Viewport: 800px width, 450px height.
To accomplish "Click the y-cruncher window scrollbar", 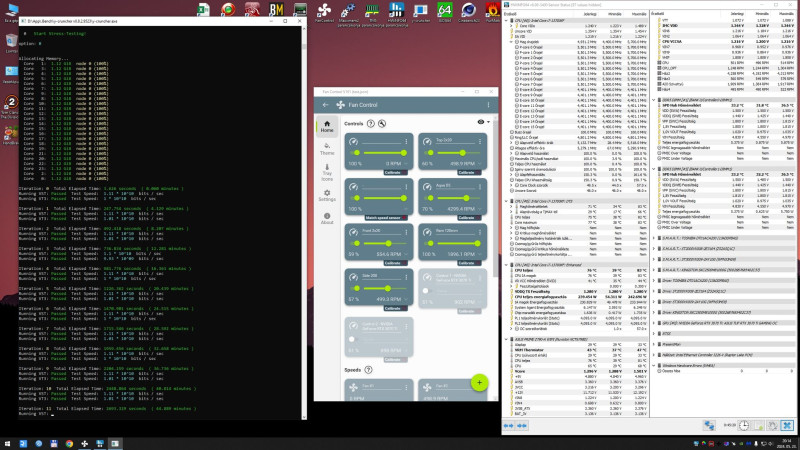I will (x=304, y=223).
